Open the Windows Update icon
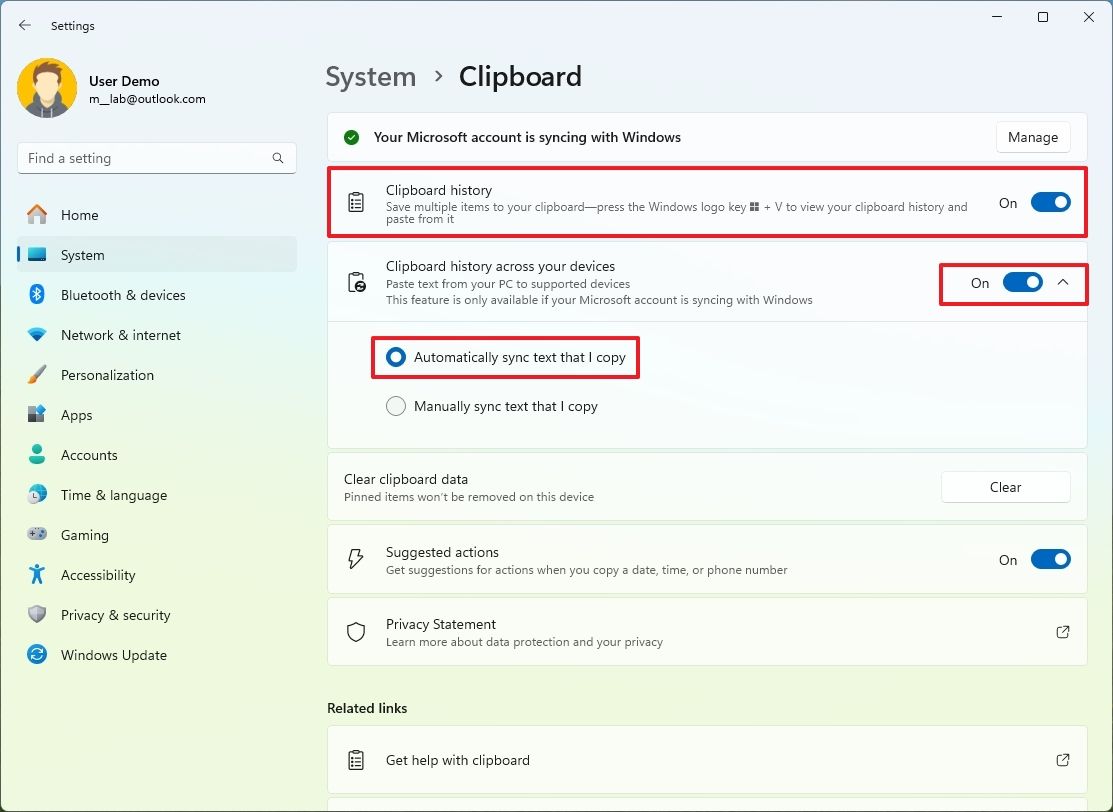This screenshot has height=812, width=1113. (x=39, y=655)
